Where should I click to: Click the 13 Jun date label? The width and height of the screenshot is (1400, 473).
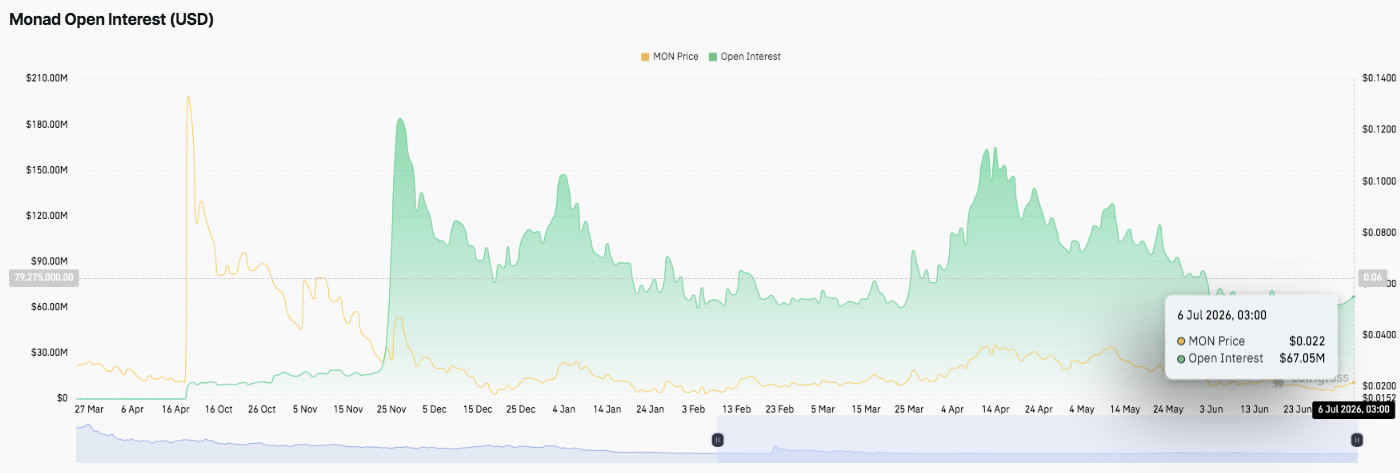[x=1254, y=409]
